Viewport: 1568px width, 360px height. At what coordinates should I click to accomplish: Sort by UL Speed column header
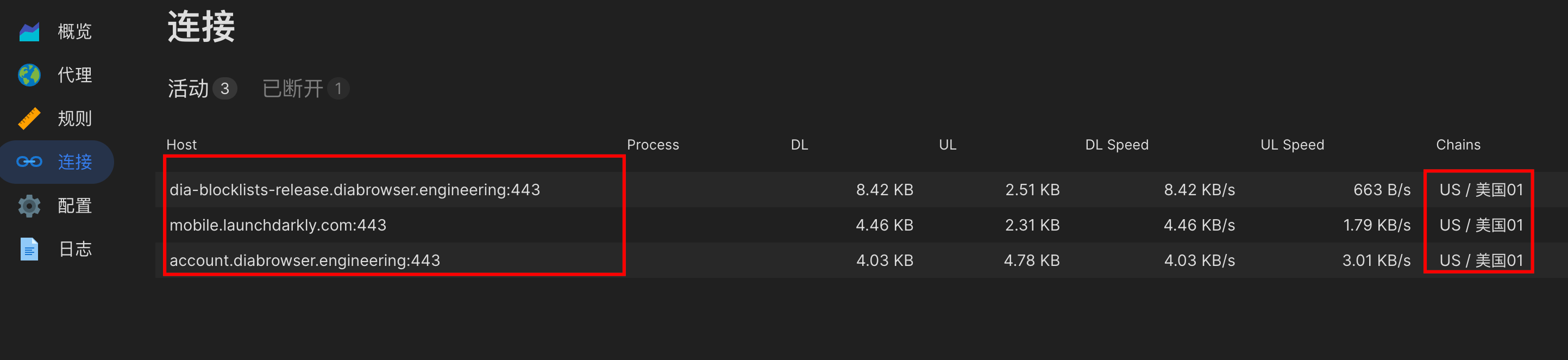click(x=1291, y=145)
